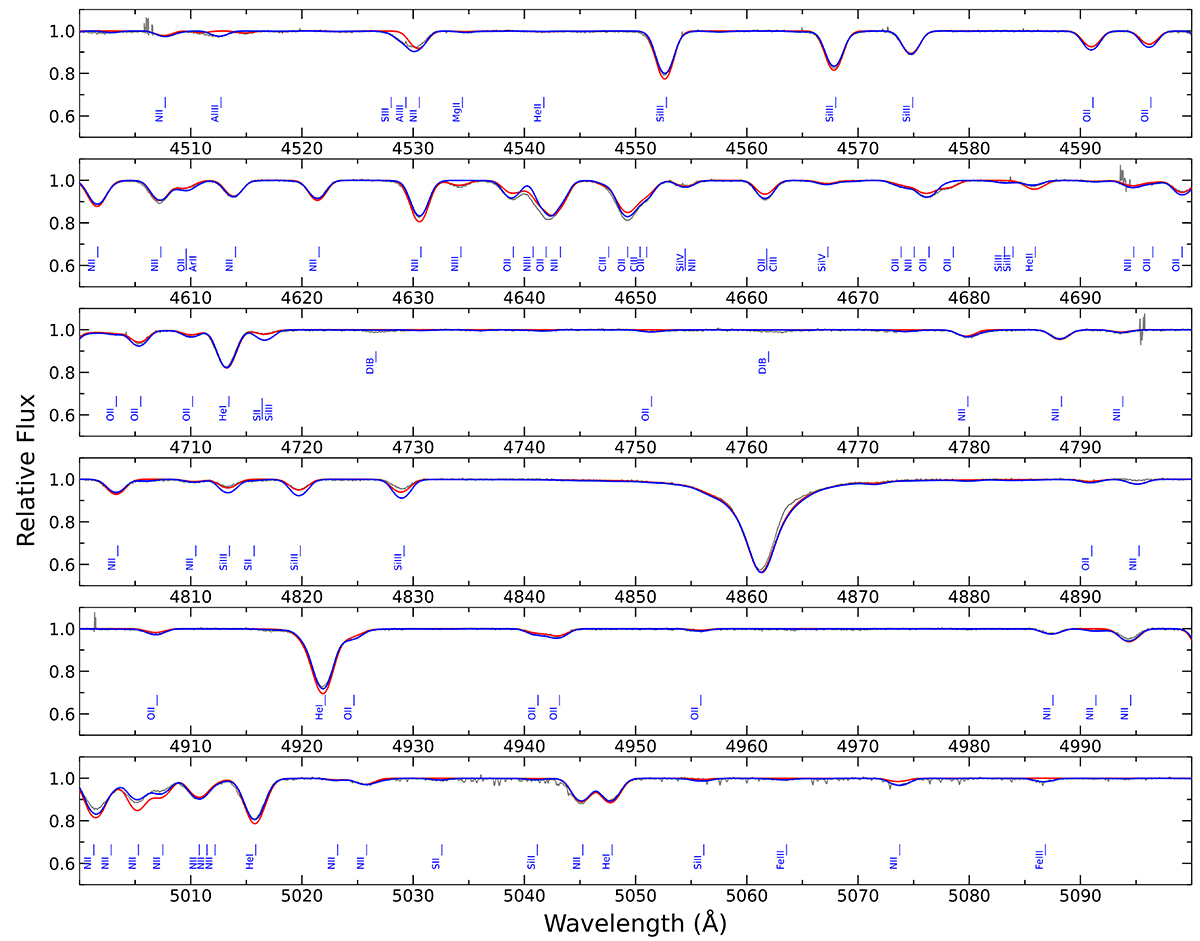Click the HeI label near 4713 Å

[x=224, y=411]
